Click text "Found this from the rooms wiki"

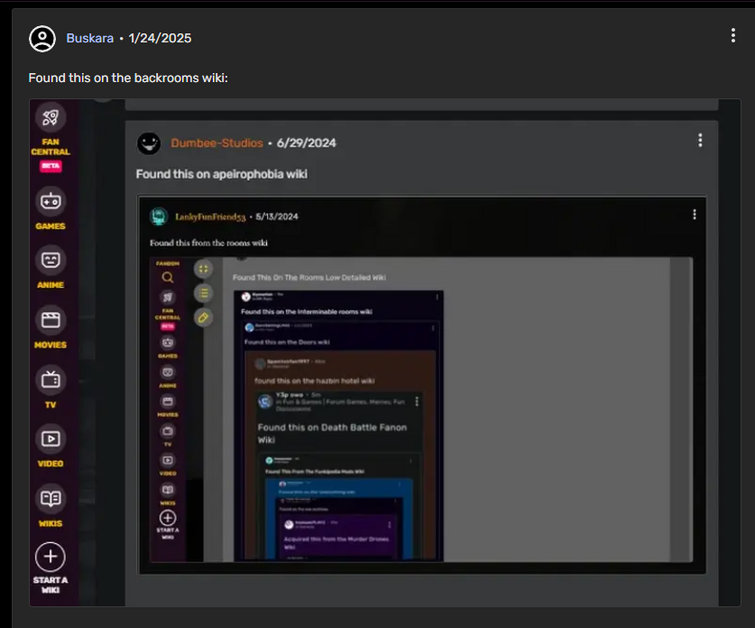coord(208,243)
